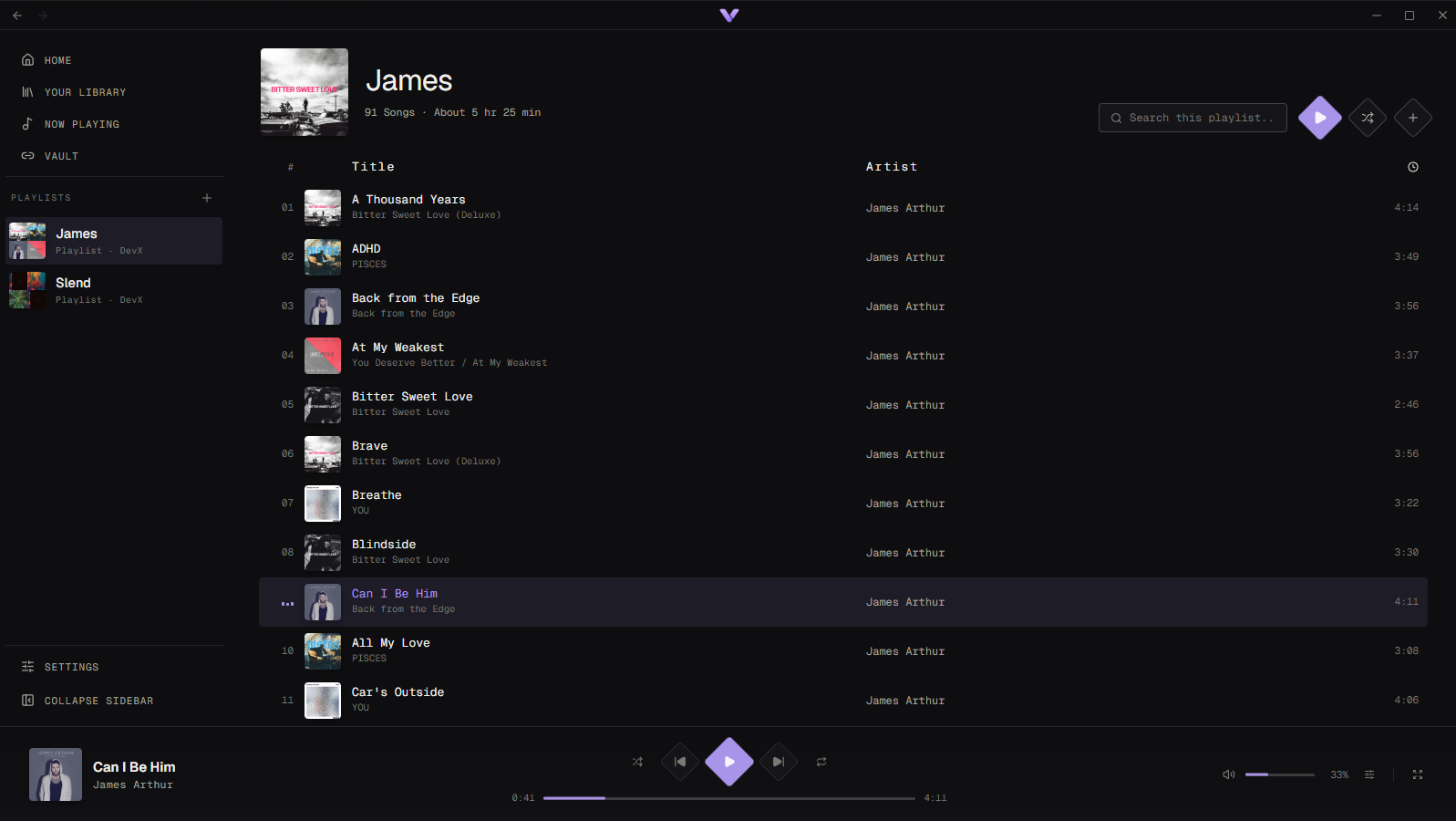This screenshot has height=821, width=1456.
Task: Click the now playing album art thumbnail
Action: coord(56,774)
